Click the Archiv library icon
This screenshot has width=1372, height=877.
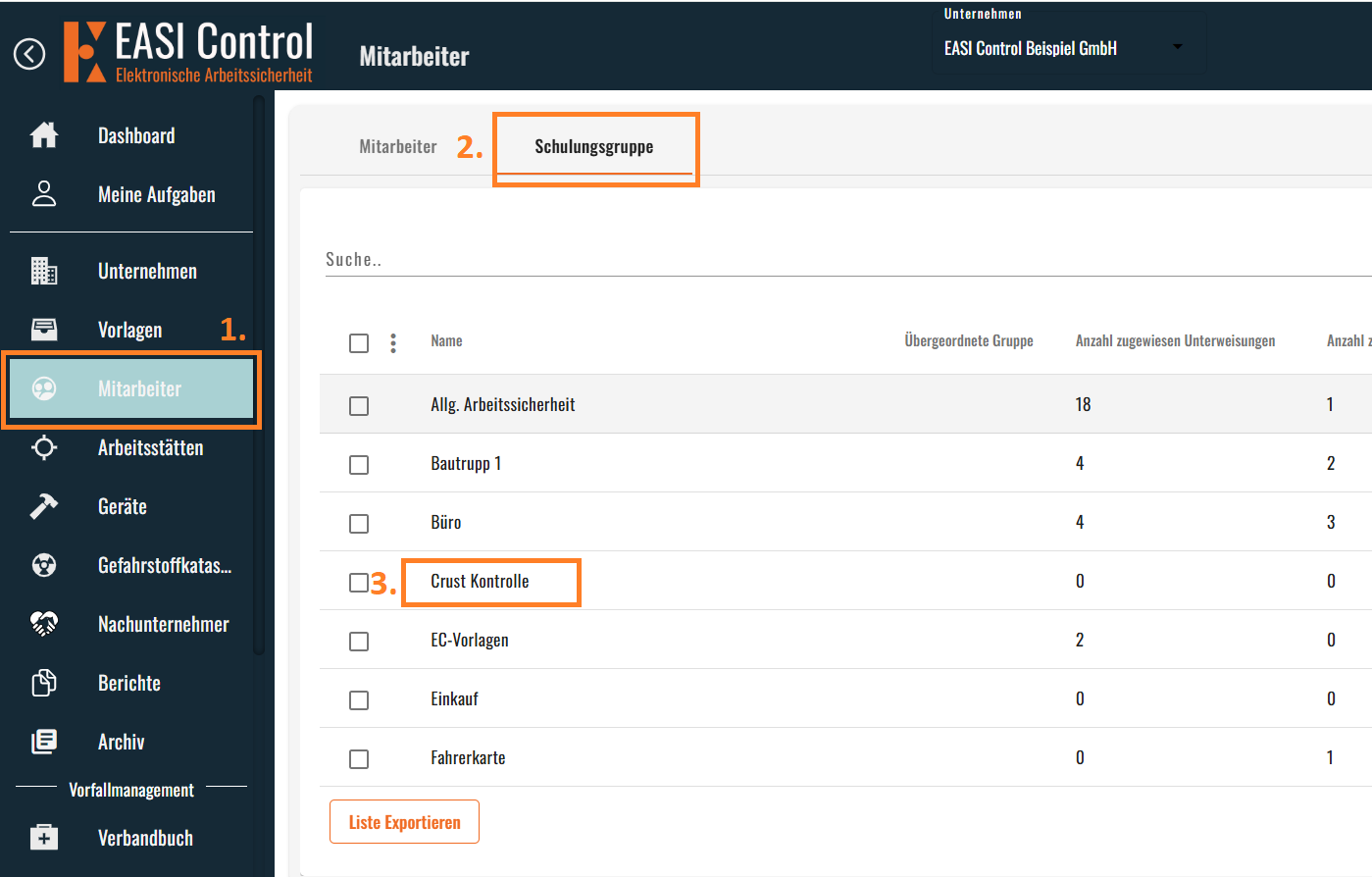(44, 742)
